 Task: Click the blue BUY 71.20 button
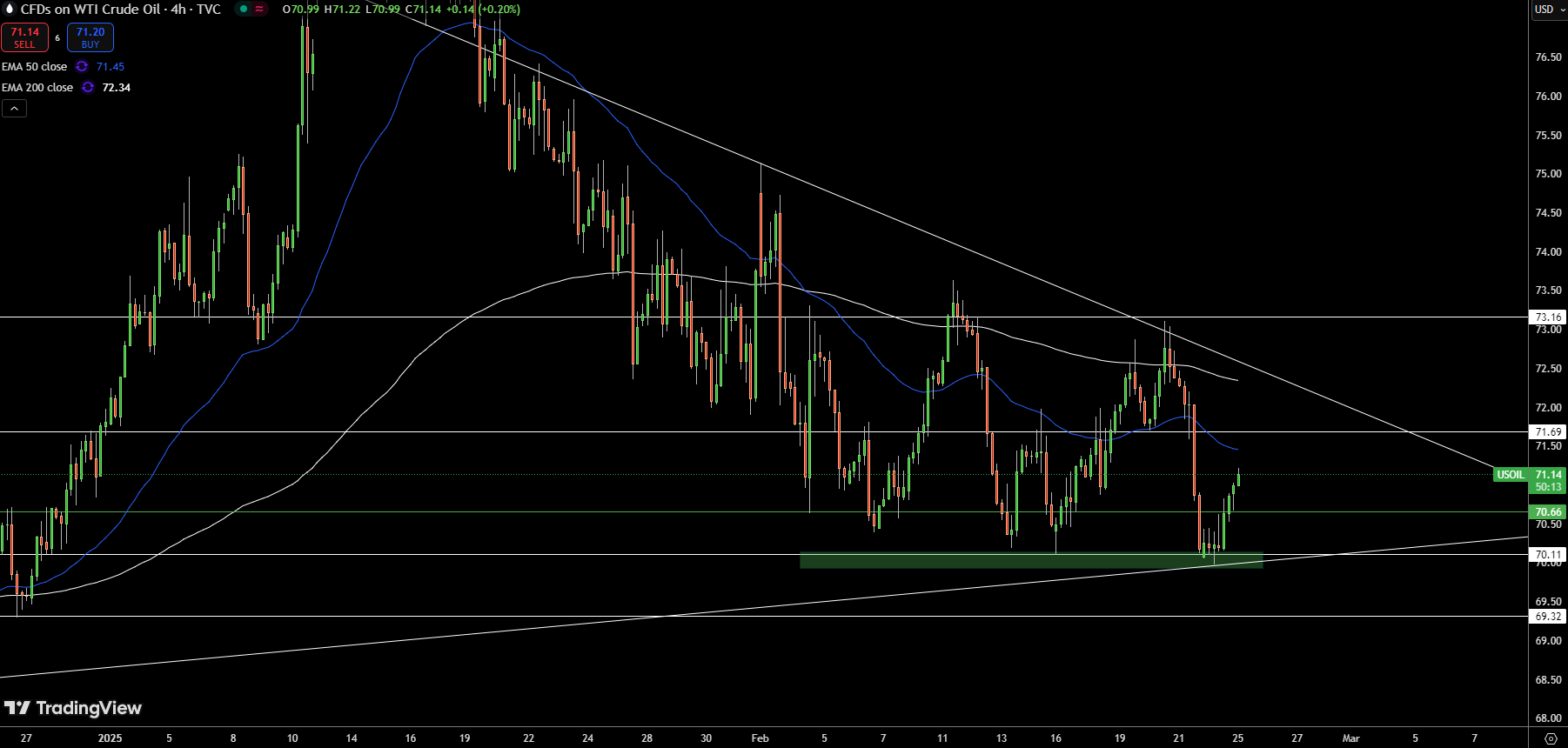(90, 37)
